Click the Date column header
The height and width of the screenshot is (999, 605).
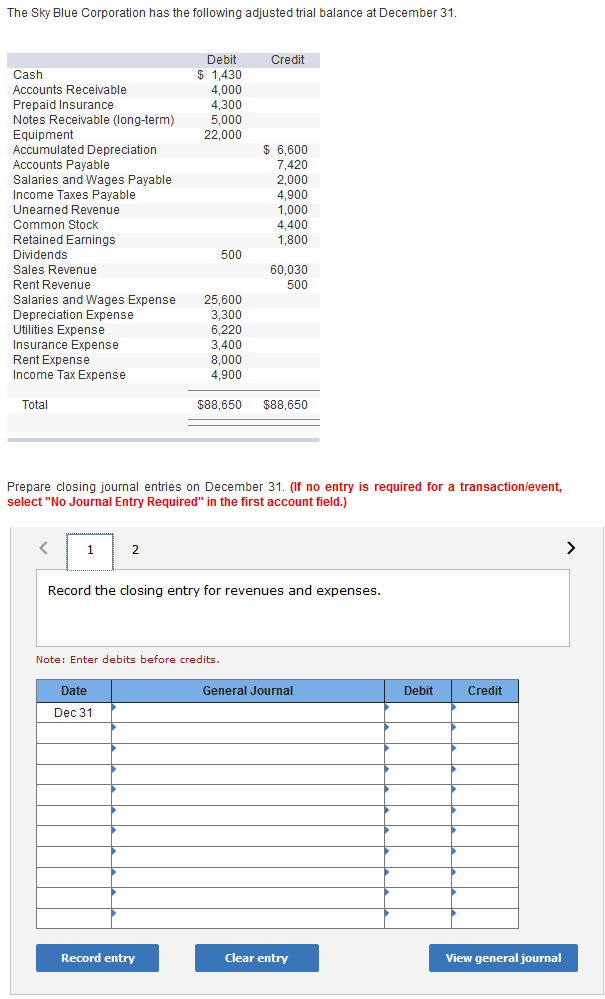click(x=74, y=691)
